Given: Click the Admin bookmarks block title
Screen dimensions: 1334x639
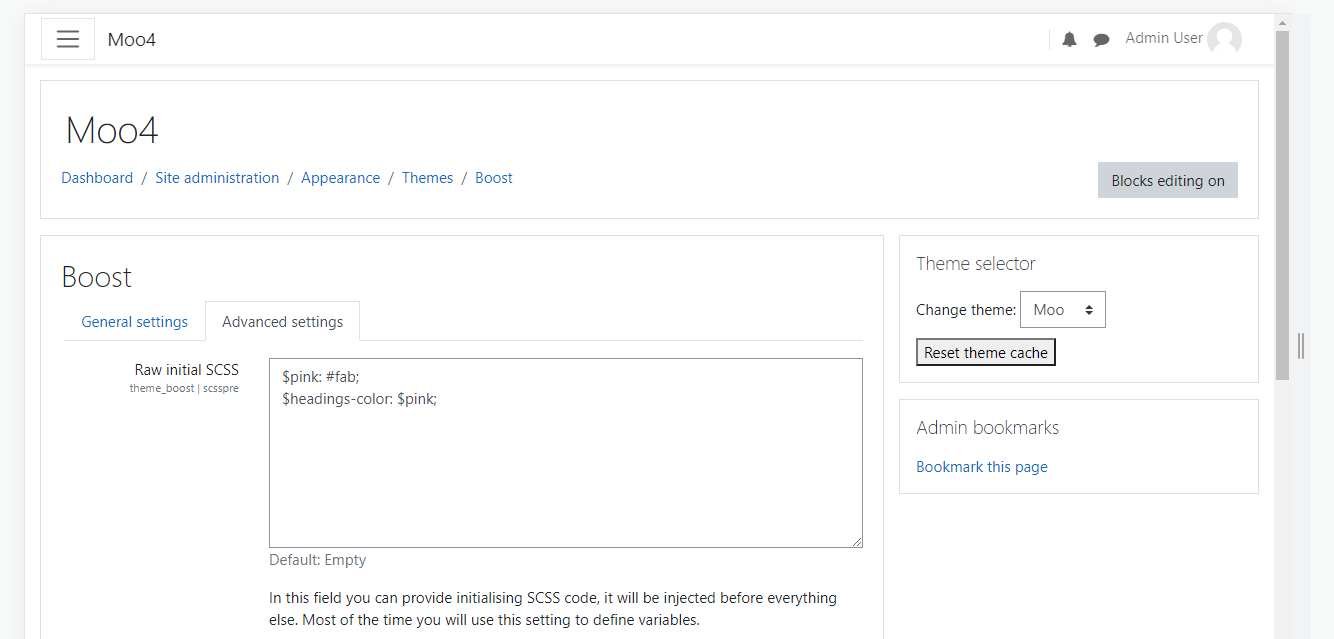Looking at the screenshot, I should 988,428.
